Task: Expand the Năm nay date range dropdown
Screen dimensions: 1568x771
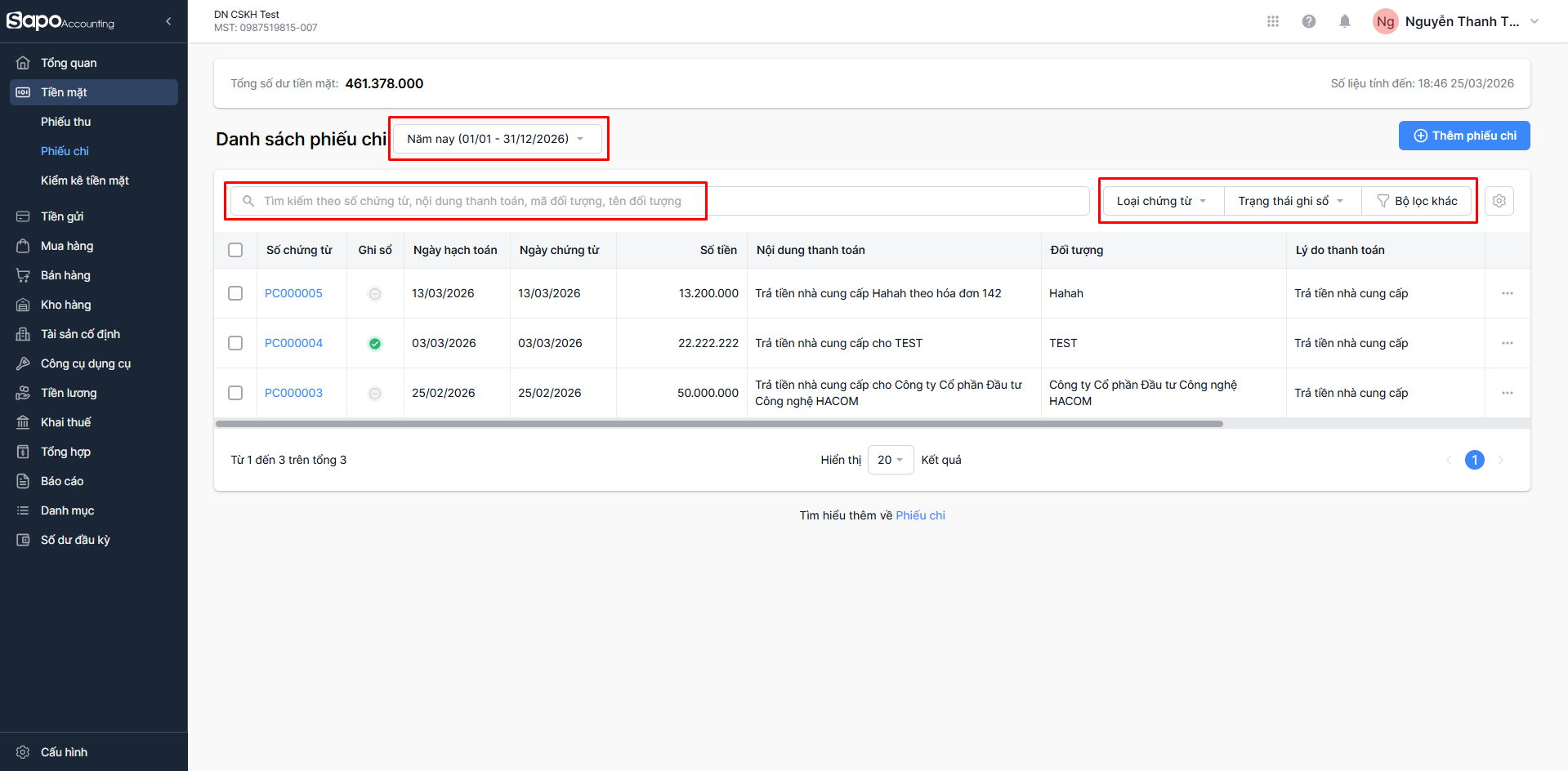Action: tap(496, 139)
